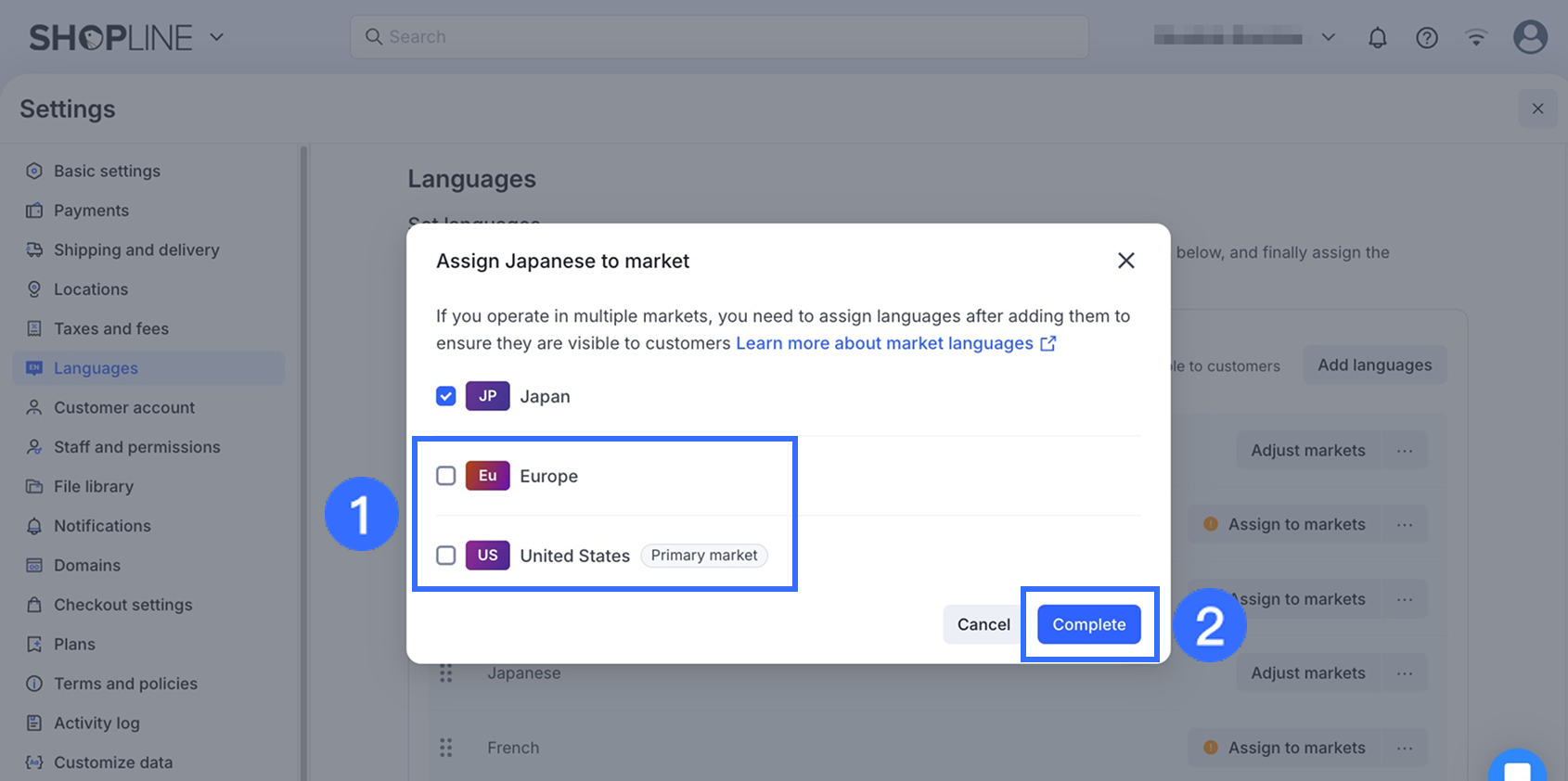Click Checkout settings lock icon
Screen dimensions: 1568x781
pos(34,605)
